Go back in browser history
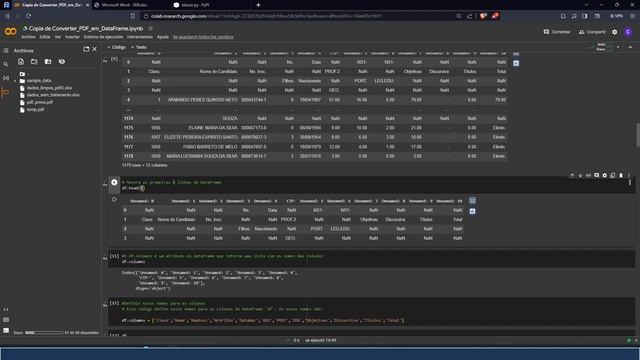This screenshot has width=640, height=360. click(x=7, y=16)
